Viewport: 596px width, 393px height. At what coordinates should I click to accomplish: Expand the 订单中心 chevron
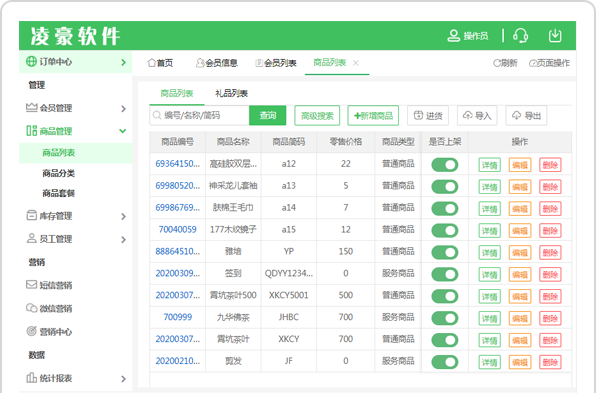pos(123,62)
